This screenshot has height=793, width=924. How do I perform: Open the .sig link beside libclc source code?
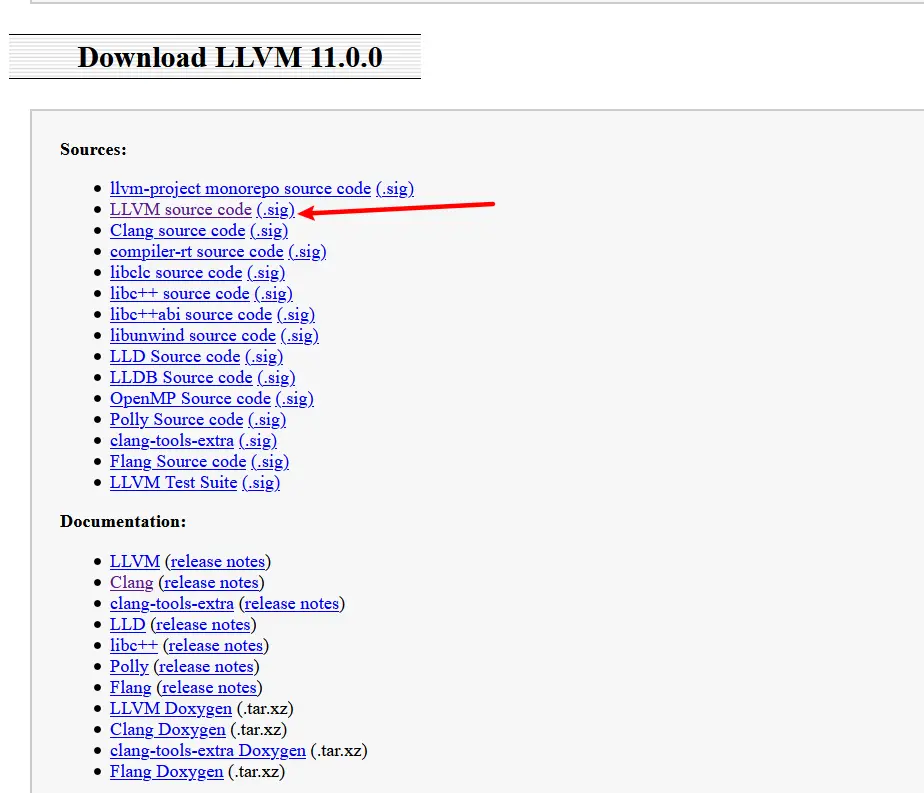(x=266, y=273)
